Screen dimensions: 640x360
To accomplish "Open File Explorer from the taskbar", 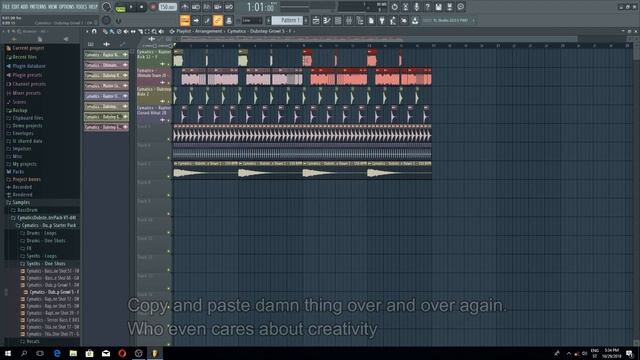I will 73,353.
